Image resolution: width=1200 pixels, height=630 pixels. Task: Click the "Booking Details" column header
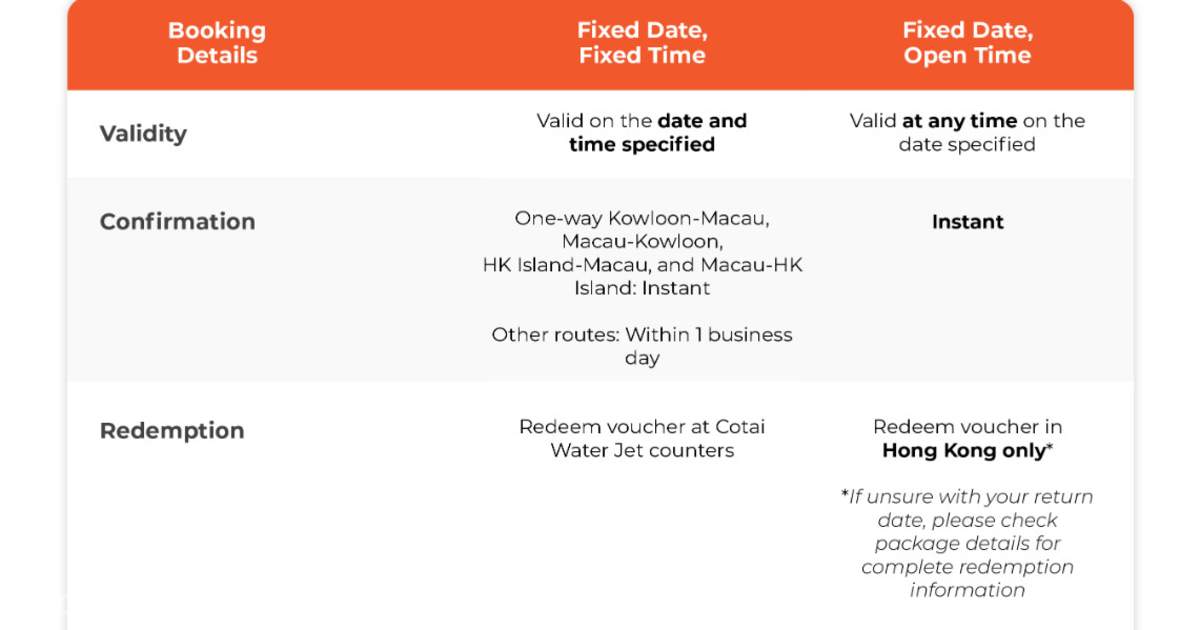tap(216, 43)
